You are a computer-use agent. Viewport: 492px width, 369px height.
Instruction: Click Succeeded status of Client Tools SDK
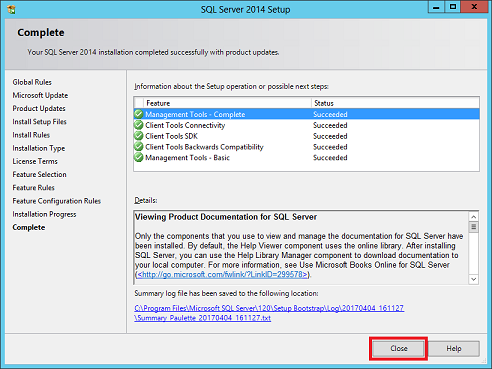tap(330, 136)
